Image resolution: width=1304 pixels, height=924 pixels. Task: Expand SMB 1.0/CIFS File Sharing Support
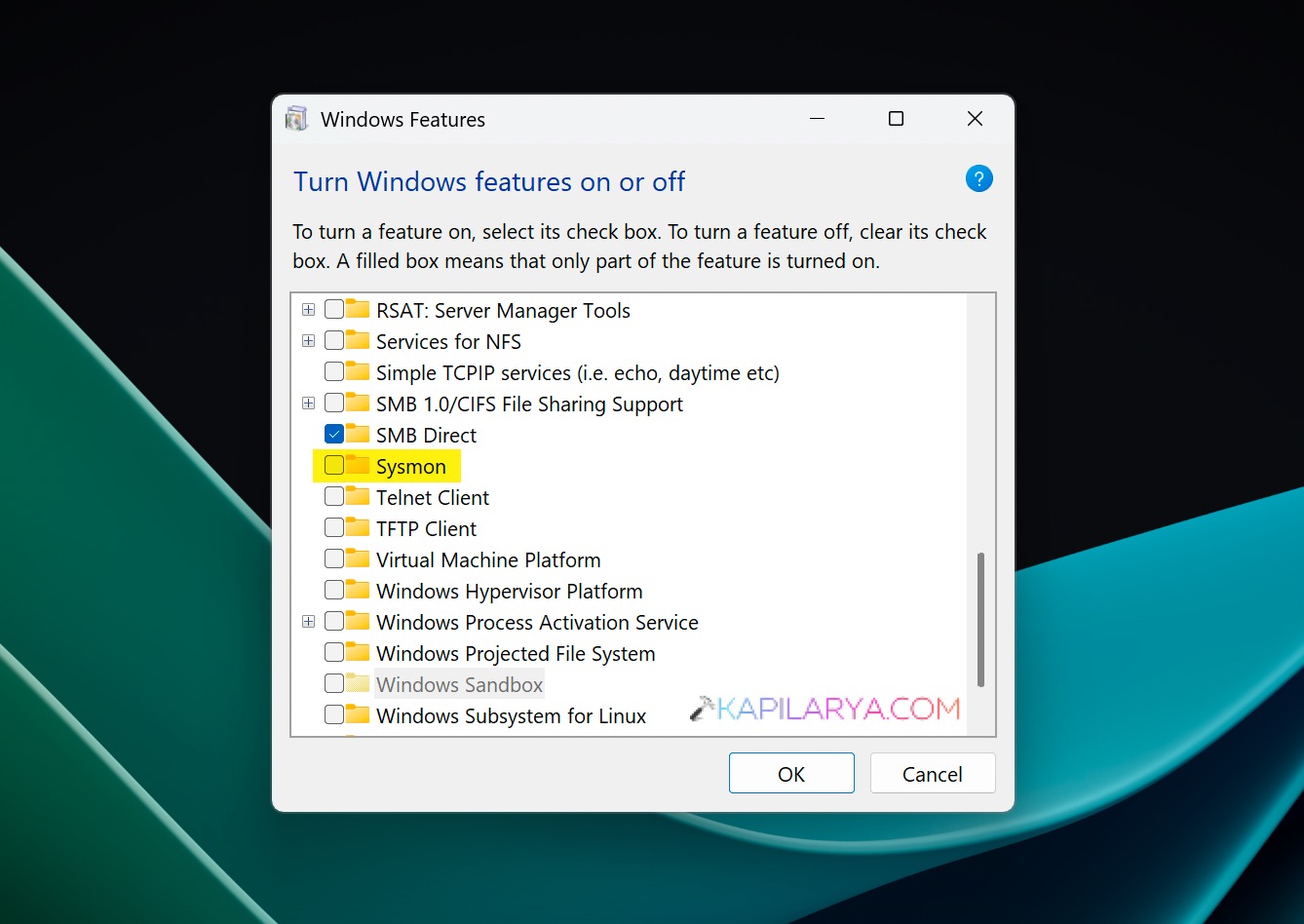pos(308,403)
